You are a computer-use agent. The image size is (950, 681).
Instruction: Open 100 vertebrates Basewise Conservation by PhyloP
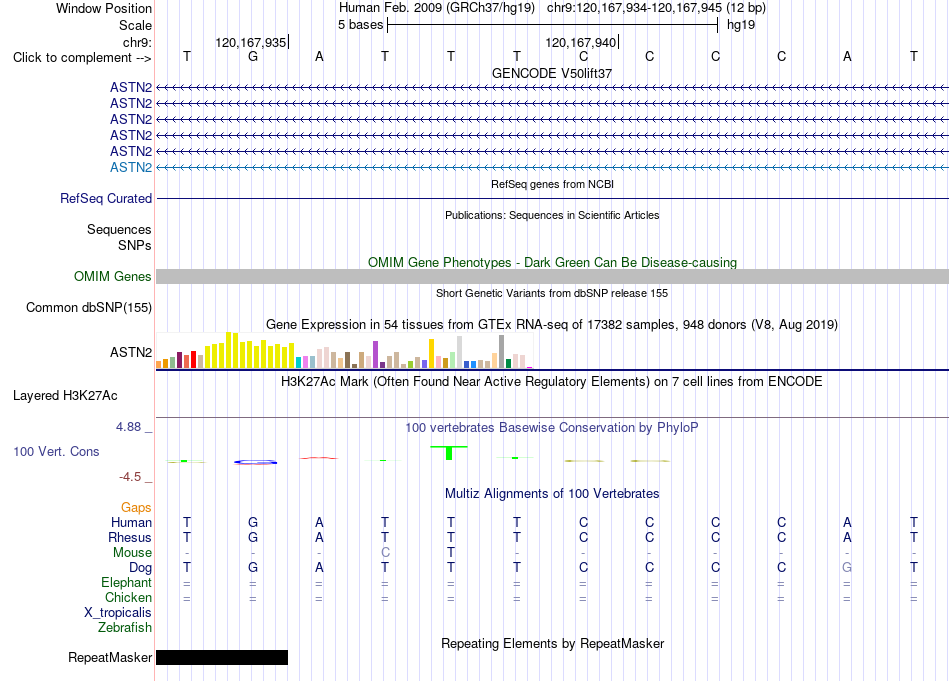click(x=552, y=428)
